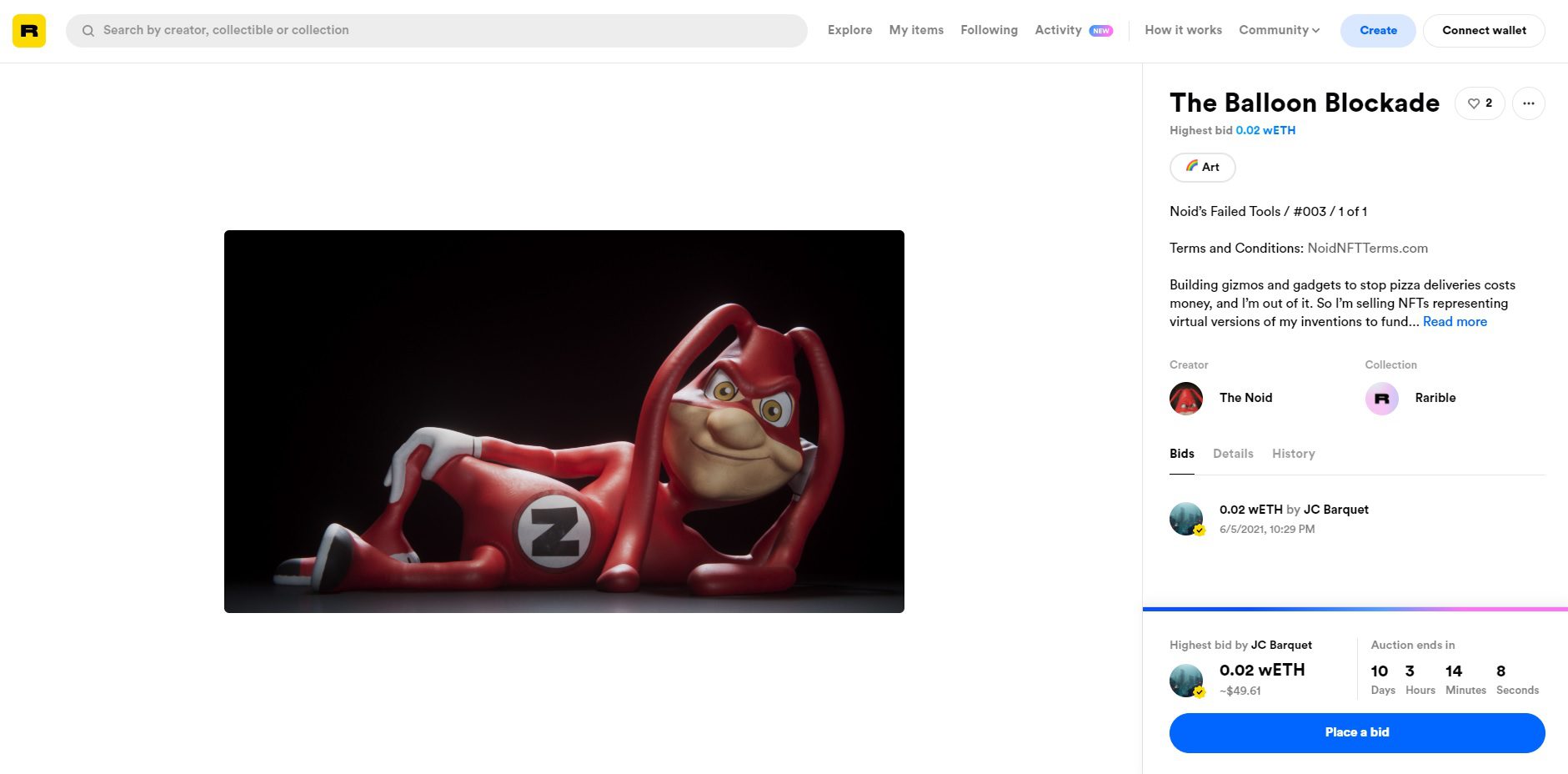Open the Activity page

[1058, 30]
